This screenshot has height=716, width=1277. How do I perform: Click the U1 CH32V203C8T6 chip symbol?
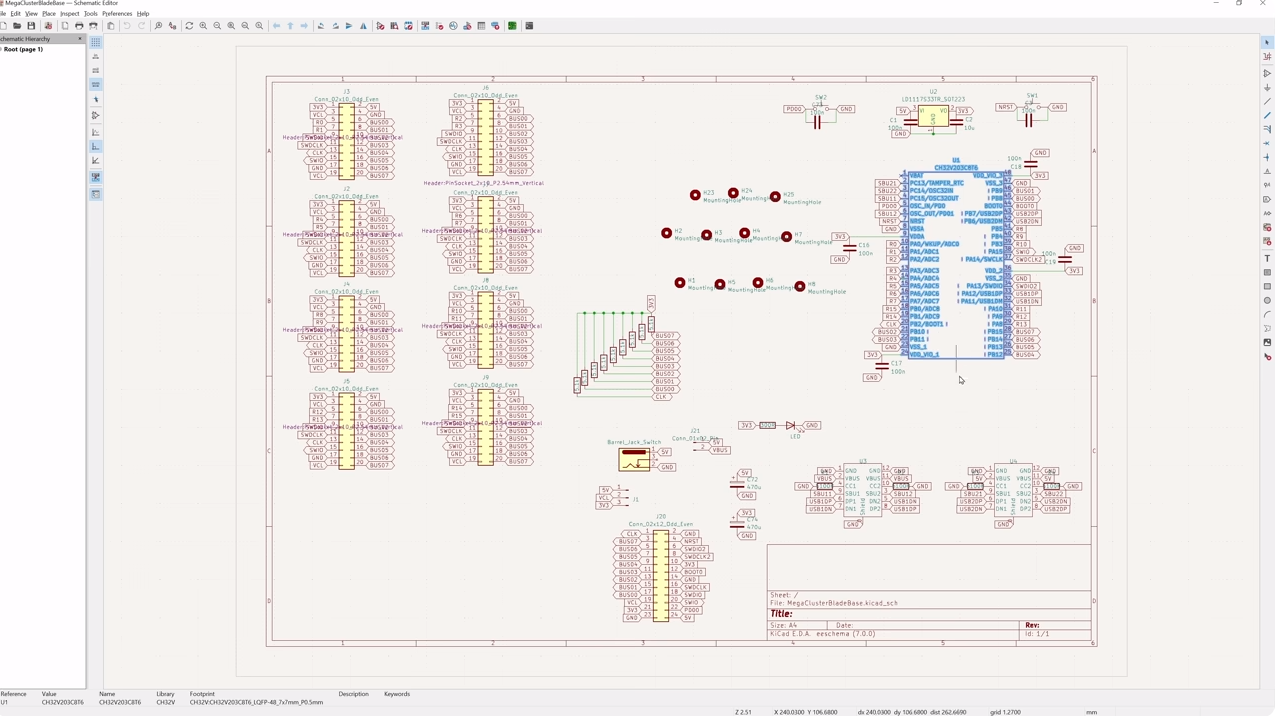tap(956, 265)
